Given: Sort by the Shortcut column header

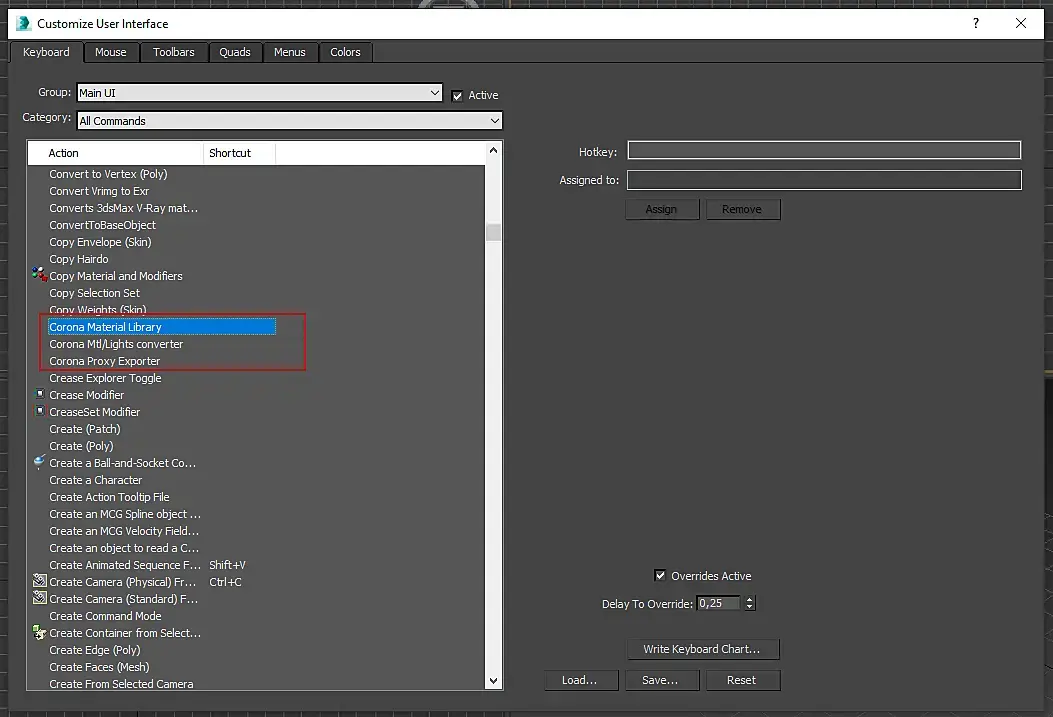Looking at the screenshot, I should point(239,153).
